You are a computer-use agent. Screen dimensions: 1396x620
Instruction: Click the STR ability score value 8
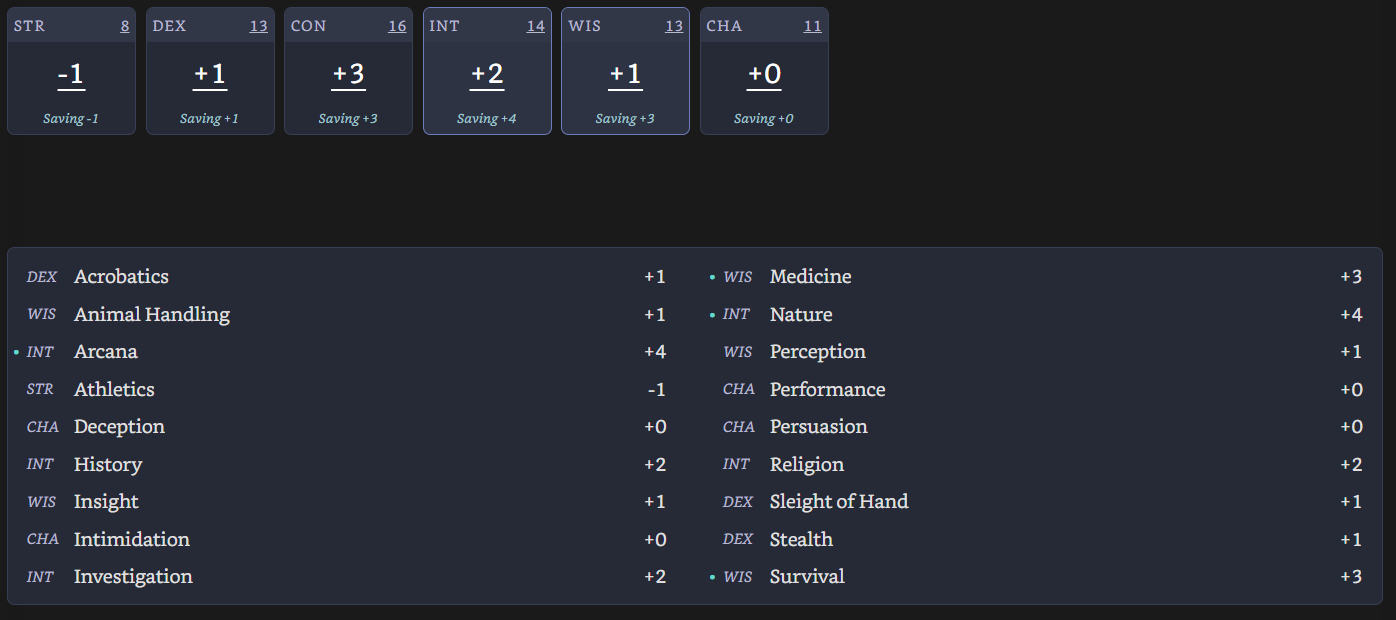pos(125,26)
